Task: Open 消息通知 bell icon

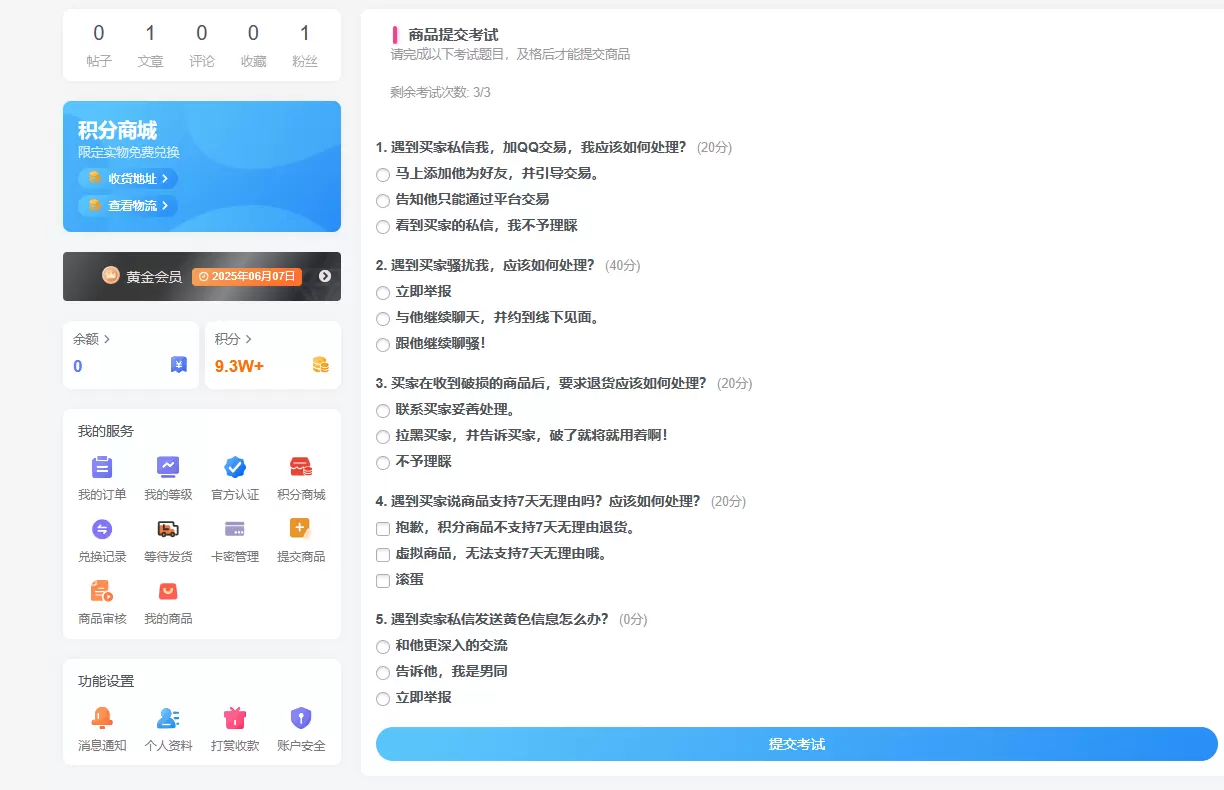Action: [102, 717]
